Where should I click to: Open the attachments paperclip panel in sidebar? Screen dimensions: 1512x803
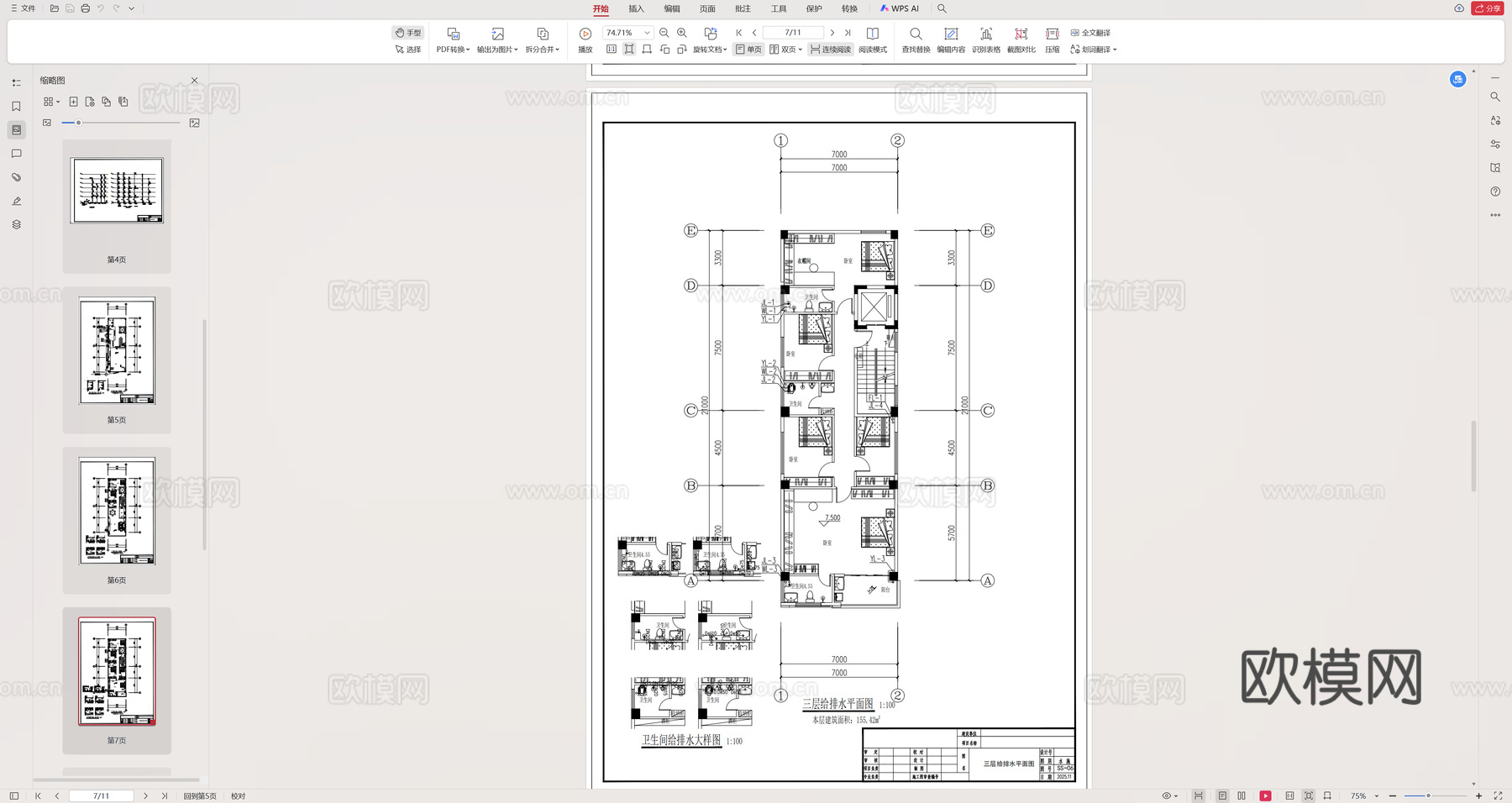pyautogui.click(x=16, y=177)
